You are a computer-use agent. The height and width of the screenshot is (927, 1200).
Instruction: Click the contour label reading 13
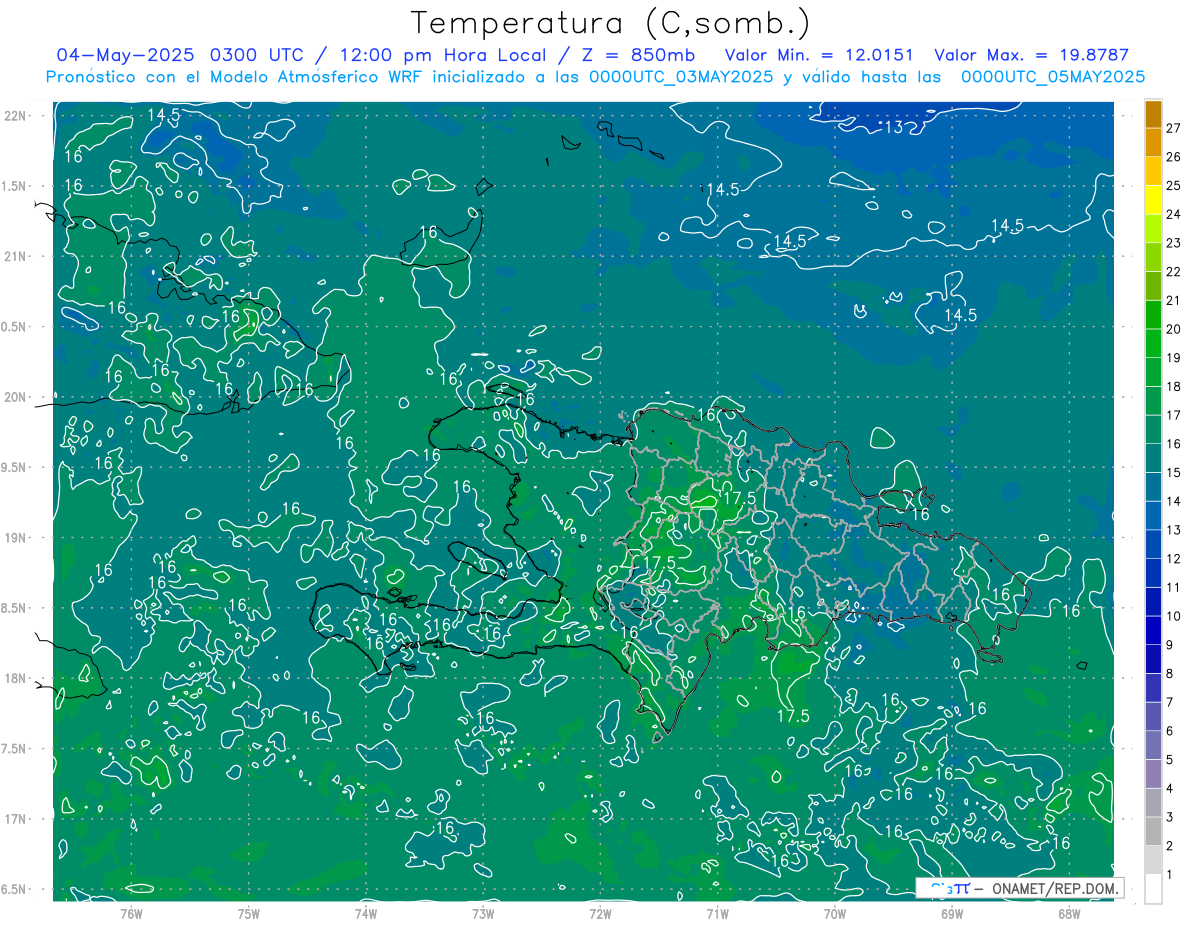pyautogui.click(x=894, y=127)
